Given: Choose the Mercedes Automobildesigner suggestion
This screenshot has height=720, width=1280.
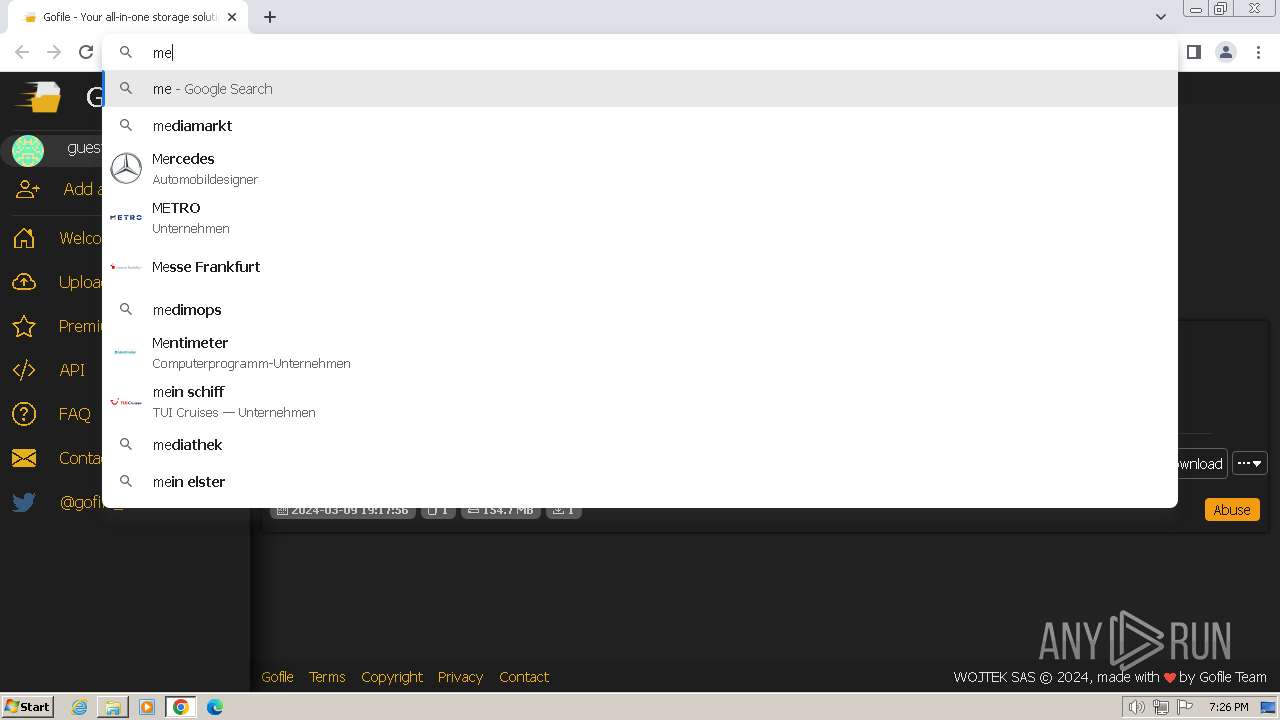Looking at the screenshot, I should (640, 168).
